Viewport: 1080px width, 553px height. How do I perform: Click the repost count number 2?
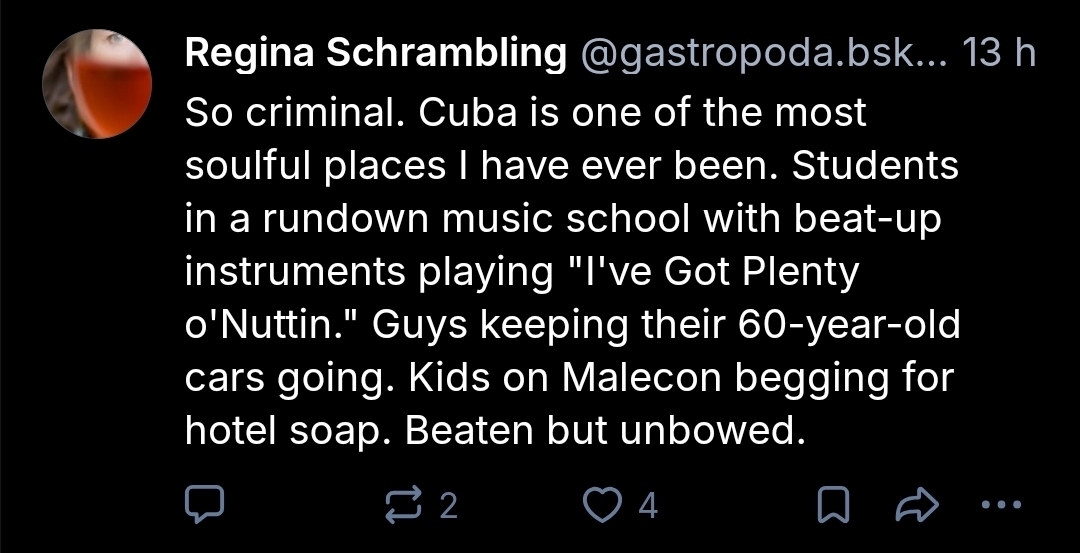pos(449,507)
